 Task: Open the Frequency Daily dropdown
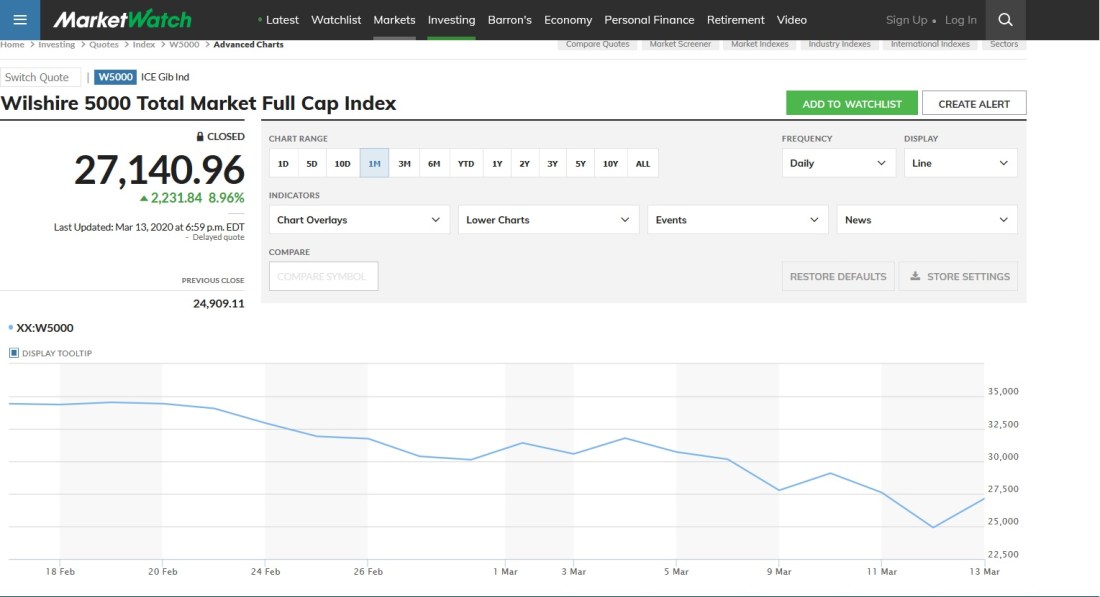pyautogui.click(x=838, y=163)
